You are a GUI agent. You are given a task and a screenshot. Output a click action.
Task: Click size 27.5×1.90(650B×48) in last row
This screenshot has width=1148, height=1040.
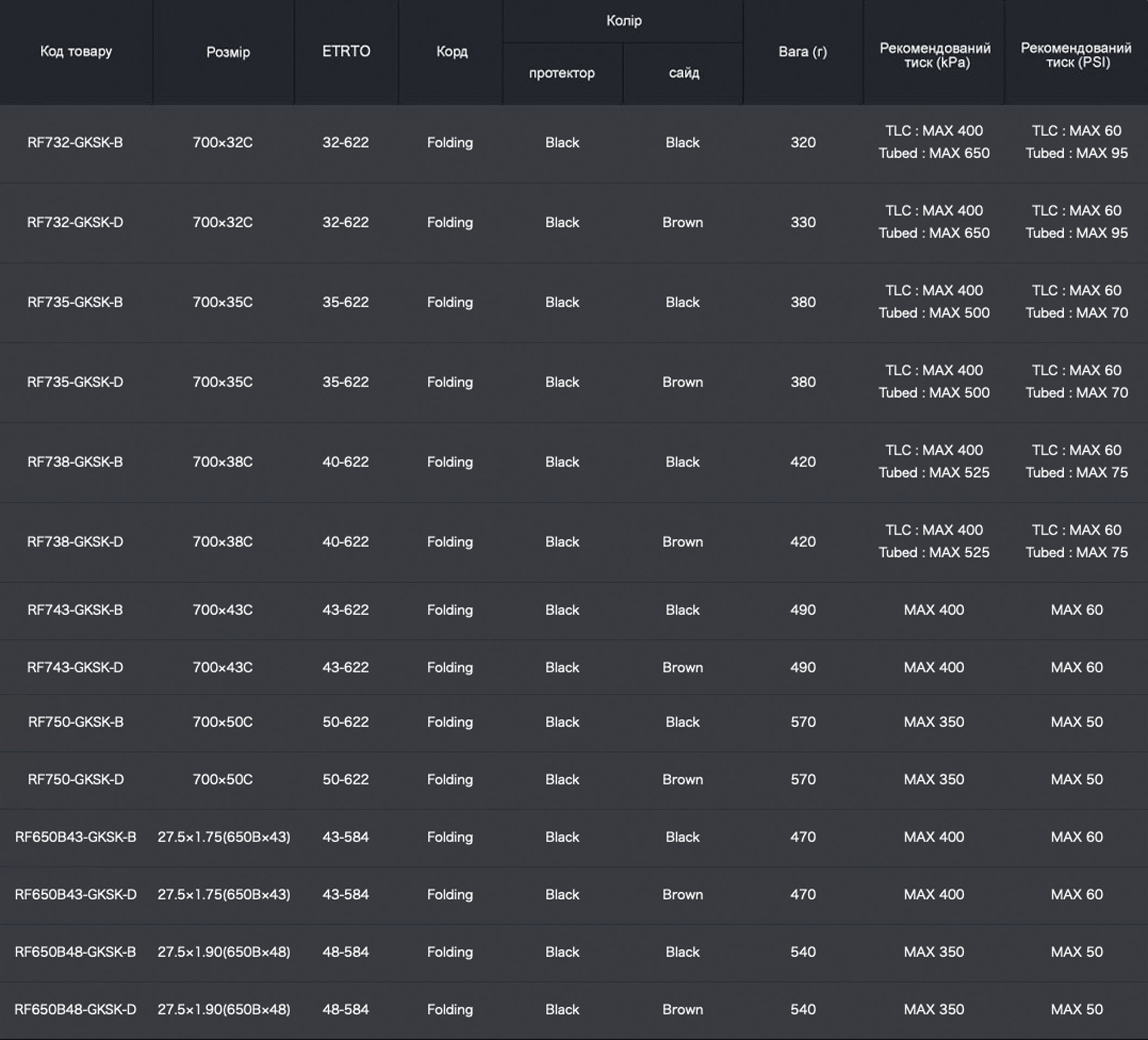tap(224, 1009)
